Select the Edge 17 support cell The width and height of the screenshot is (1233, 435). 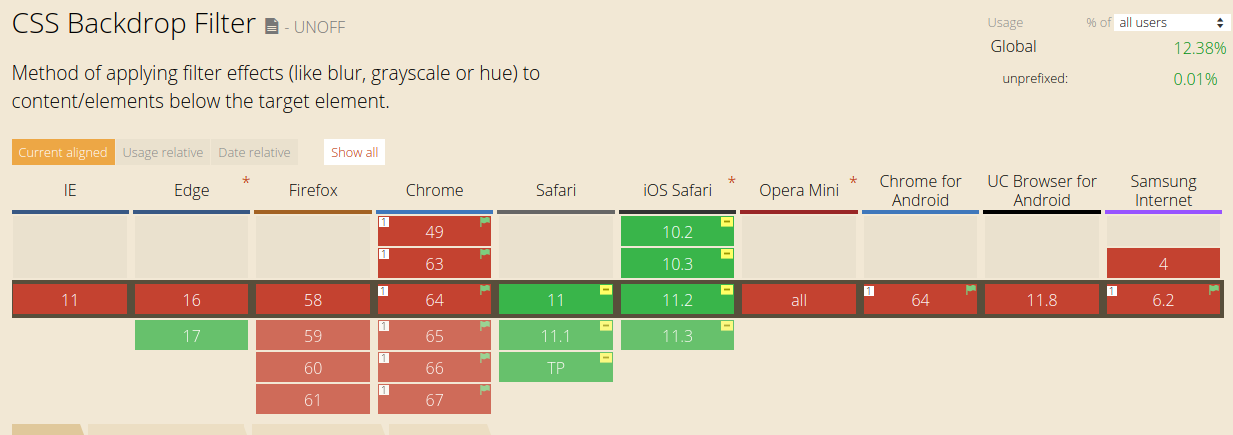click(191, 335)
